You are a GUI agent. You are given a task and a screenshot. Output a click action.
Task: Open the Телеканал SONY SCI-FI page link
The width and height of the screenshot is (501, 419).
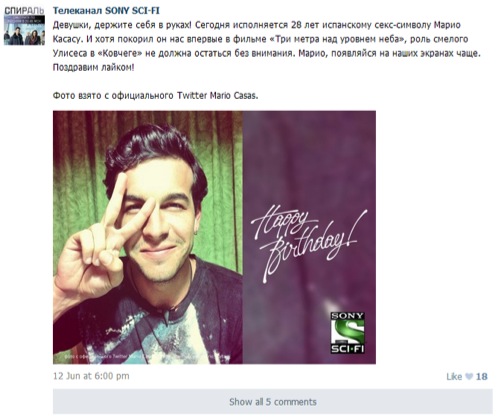(x=106, y=11)
